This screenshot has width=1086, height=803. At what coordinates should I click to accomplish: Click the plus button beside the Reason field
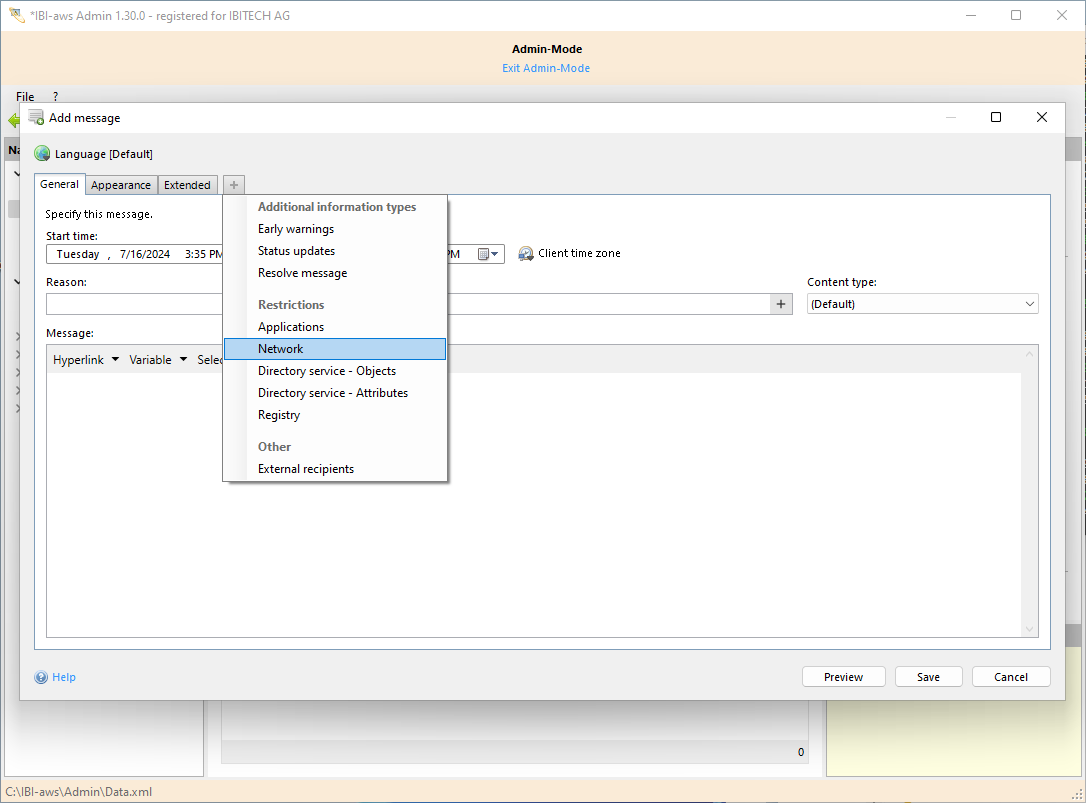click(781, 304)
